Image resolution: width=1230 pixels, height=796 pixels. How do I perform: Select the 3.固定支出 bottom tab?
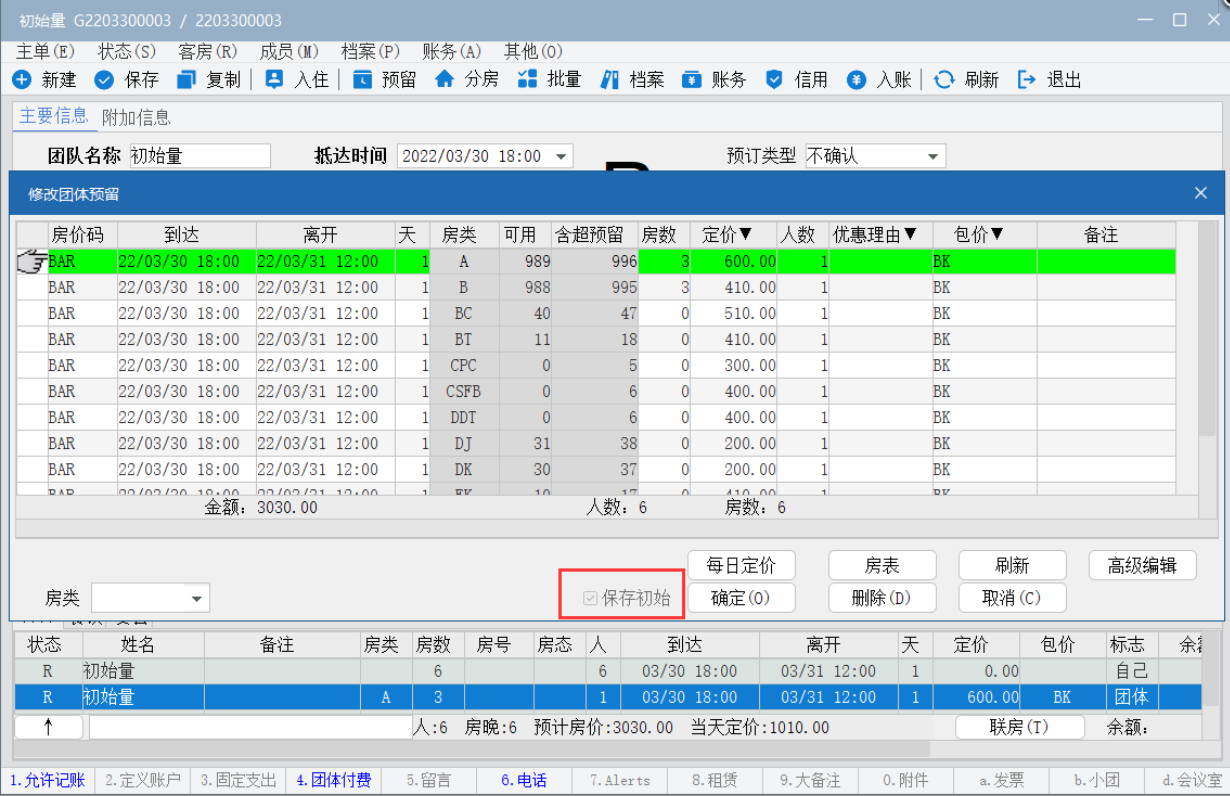238,780
